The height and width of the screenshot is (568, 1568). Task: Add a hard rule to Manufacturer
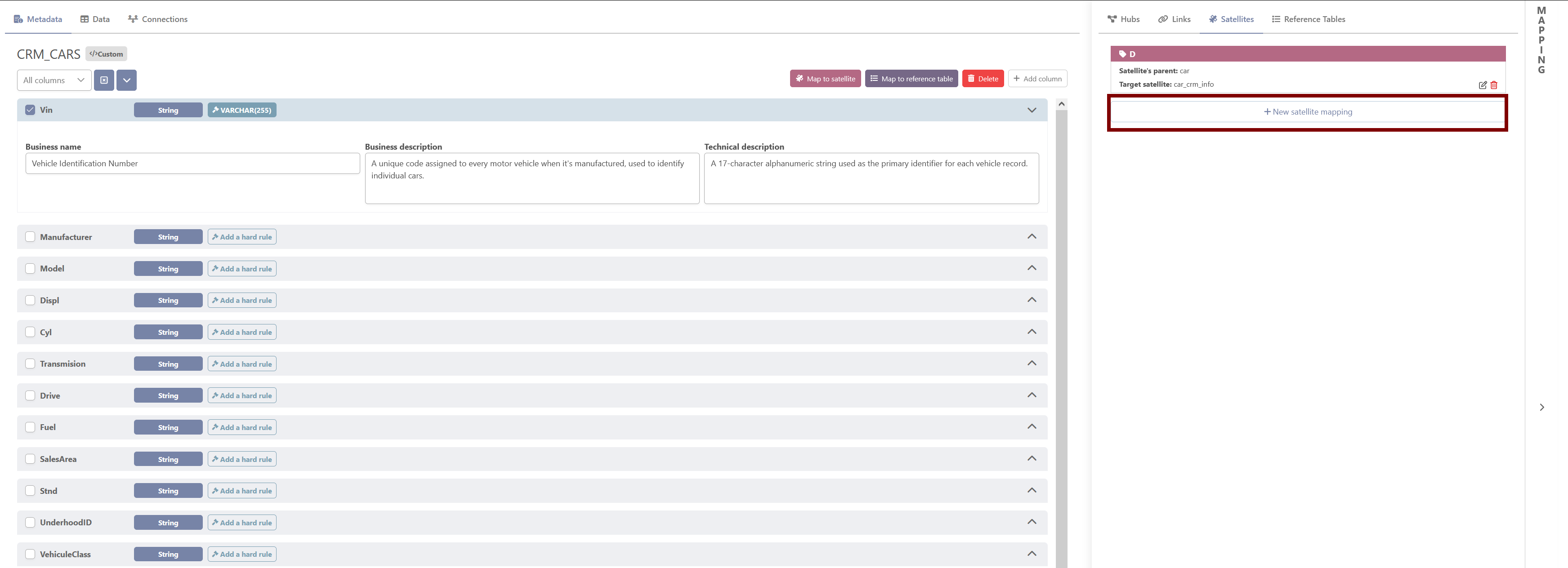[241, 236]
